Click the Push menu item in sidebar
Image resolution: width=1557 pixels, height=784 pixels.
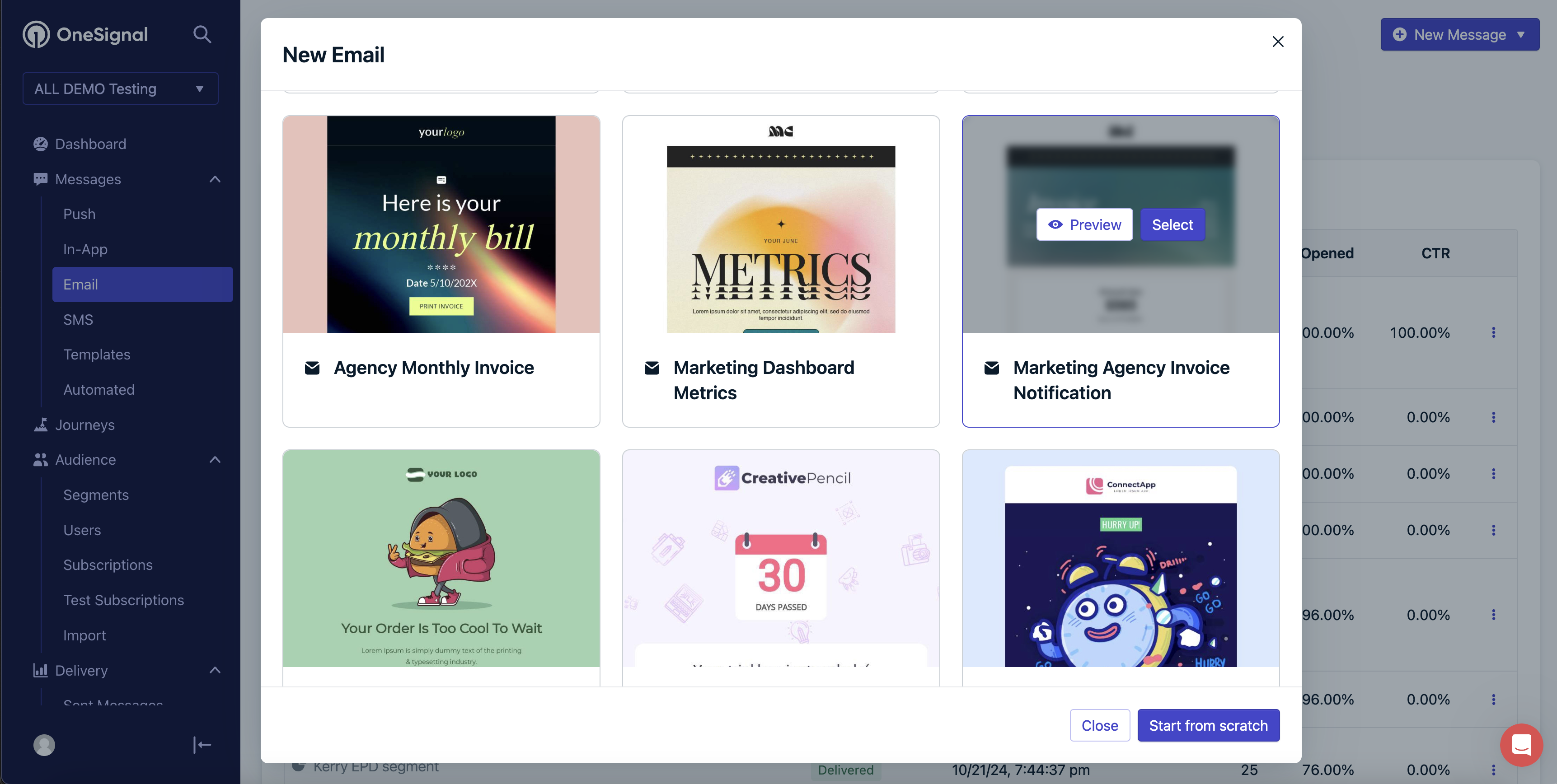click(79, 214)
